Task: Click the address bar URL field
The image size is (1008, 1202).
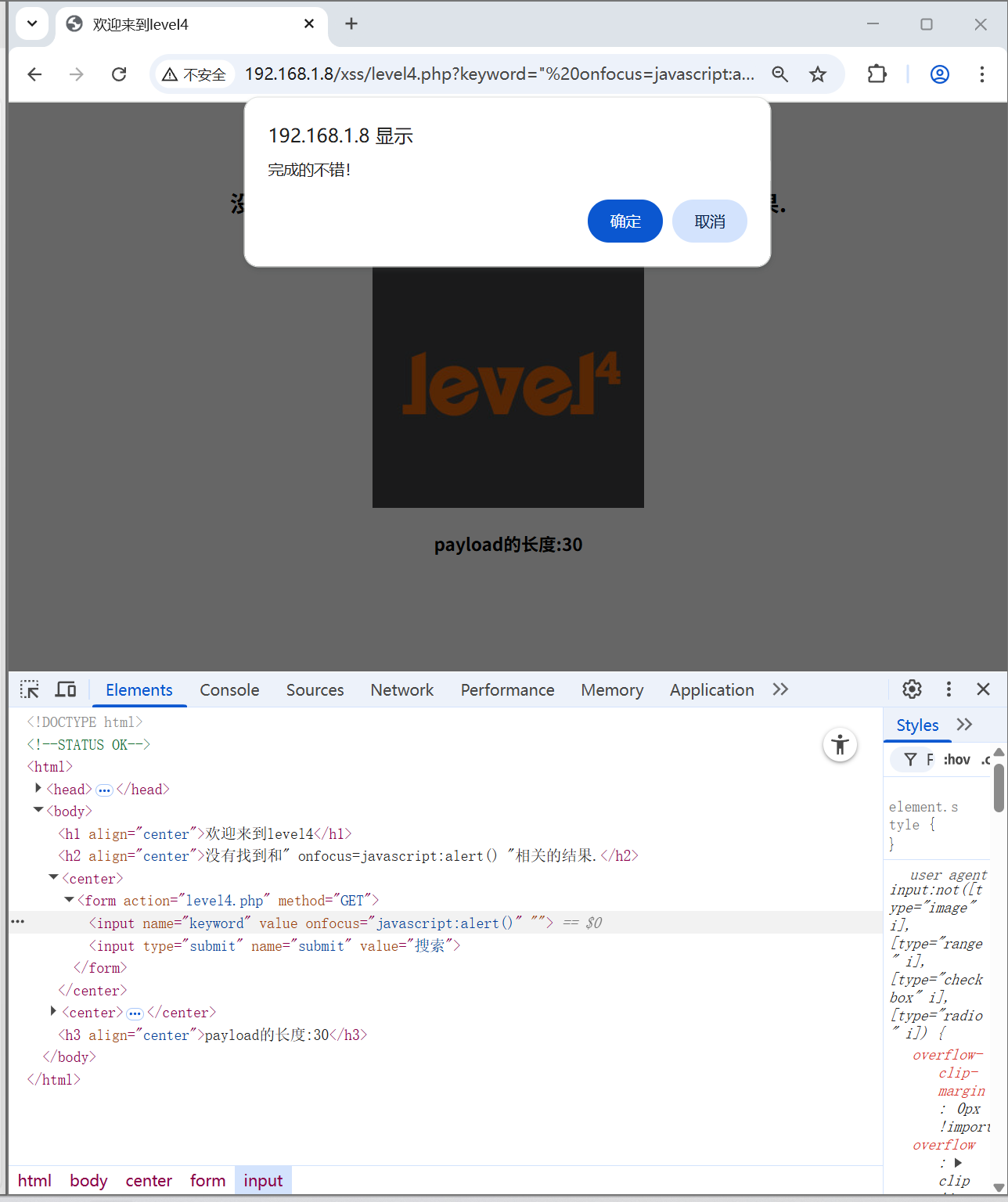Action: (501, 74)
